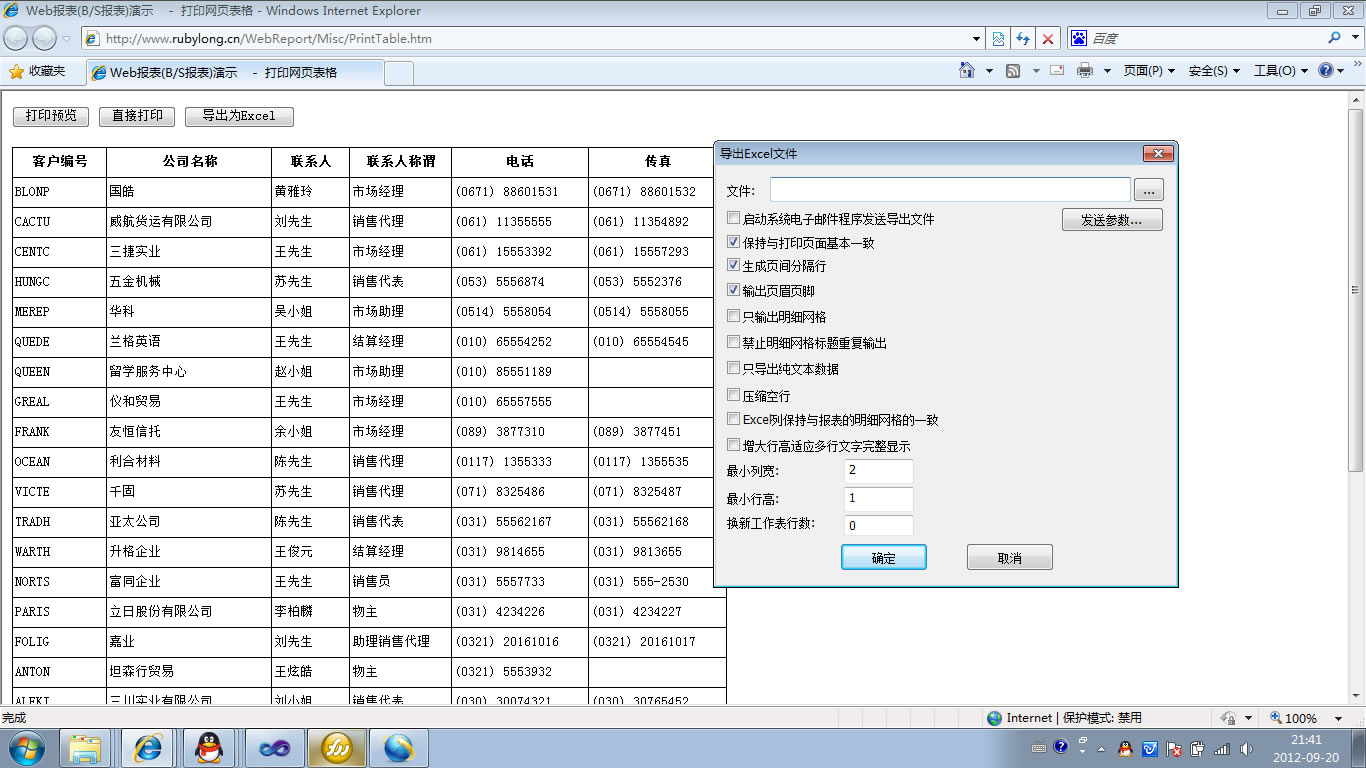
Task: Click the compatibility view icon
Action: click(x=998, y=39)
